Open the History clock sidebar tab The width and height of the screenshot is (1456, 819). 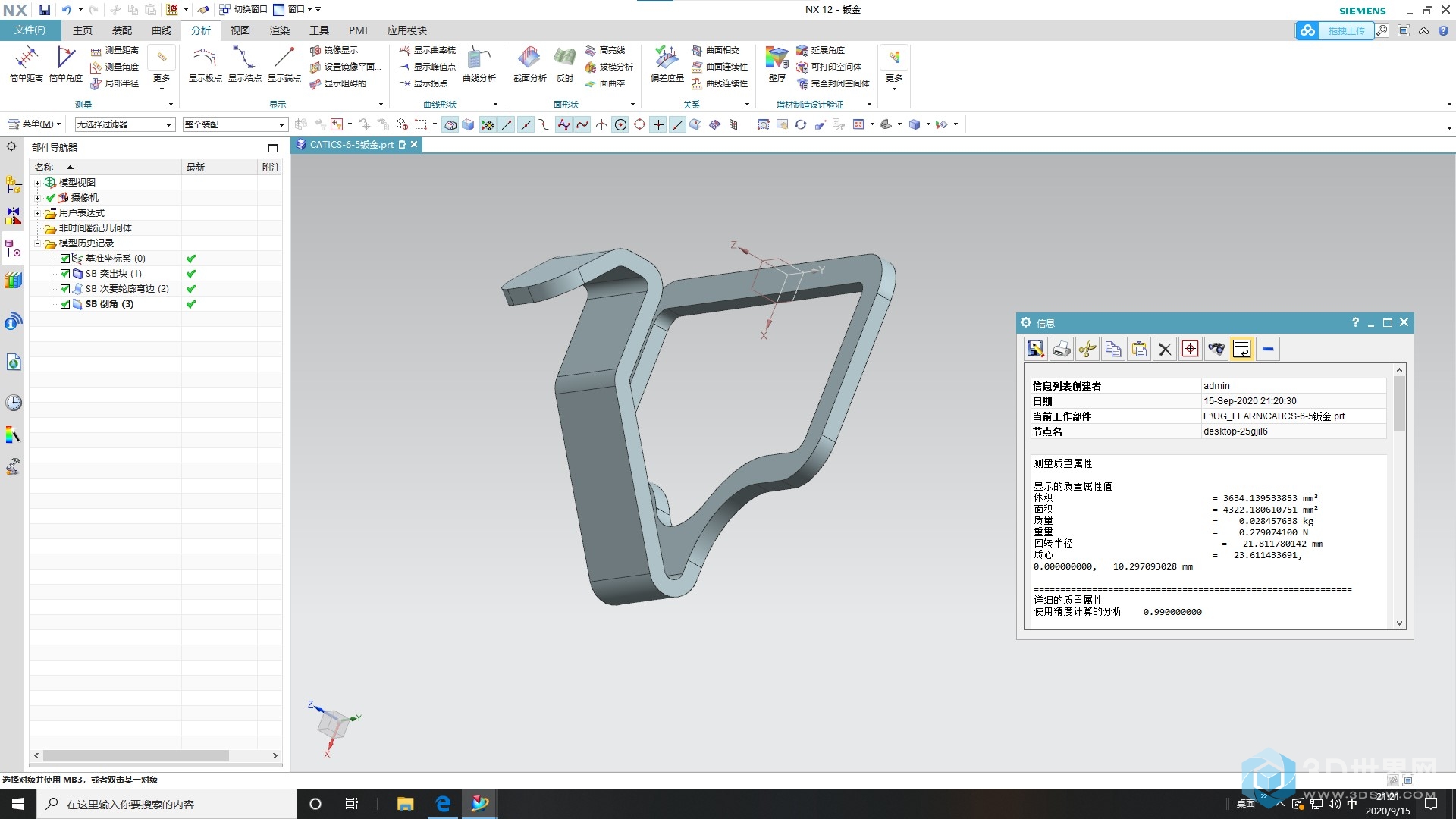coord(13,402)
